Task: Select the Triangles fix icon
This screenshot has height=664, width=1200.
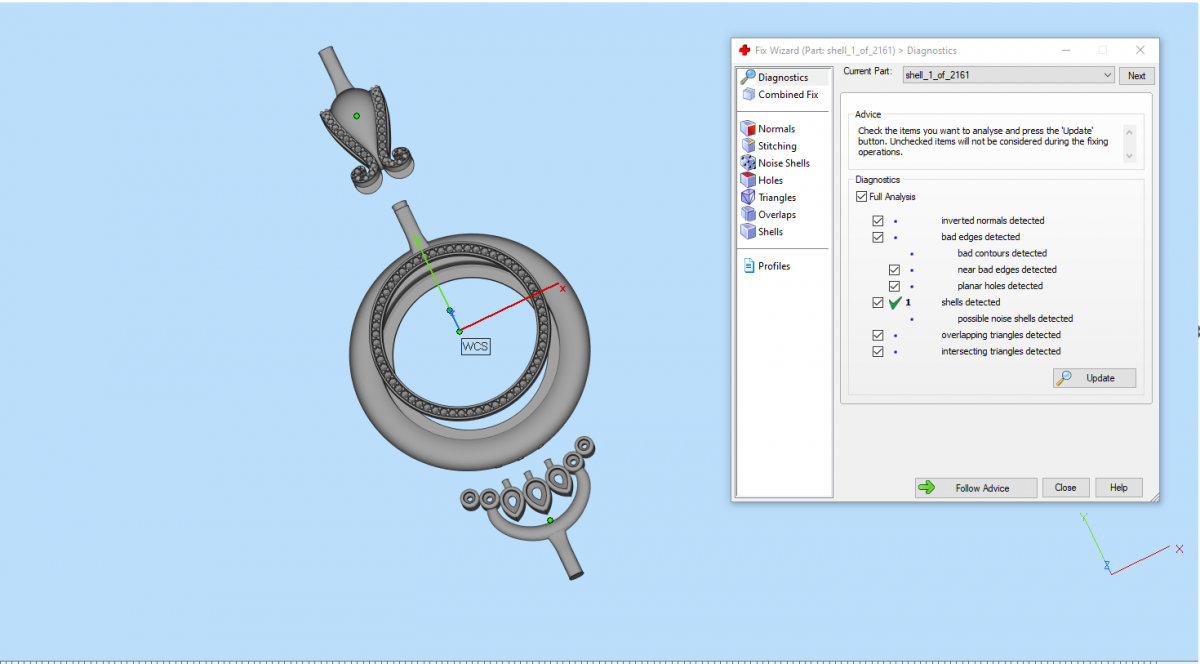Action: coord(748,197)
